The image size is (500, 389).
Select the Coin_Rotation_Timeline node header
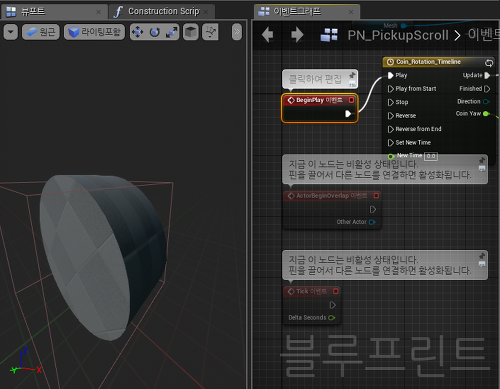pyautogui.click(x=439, y=62)
